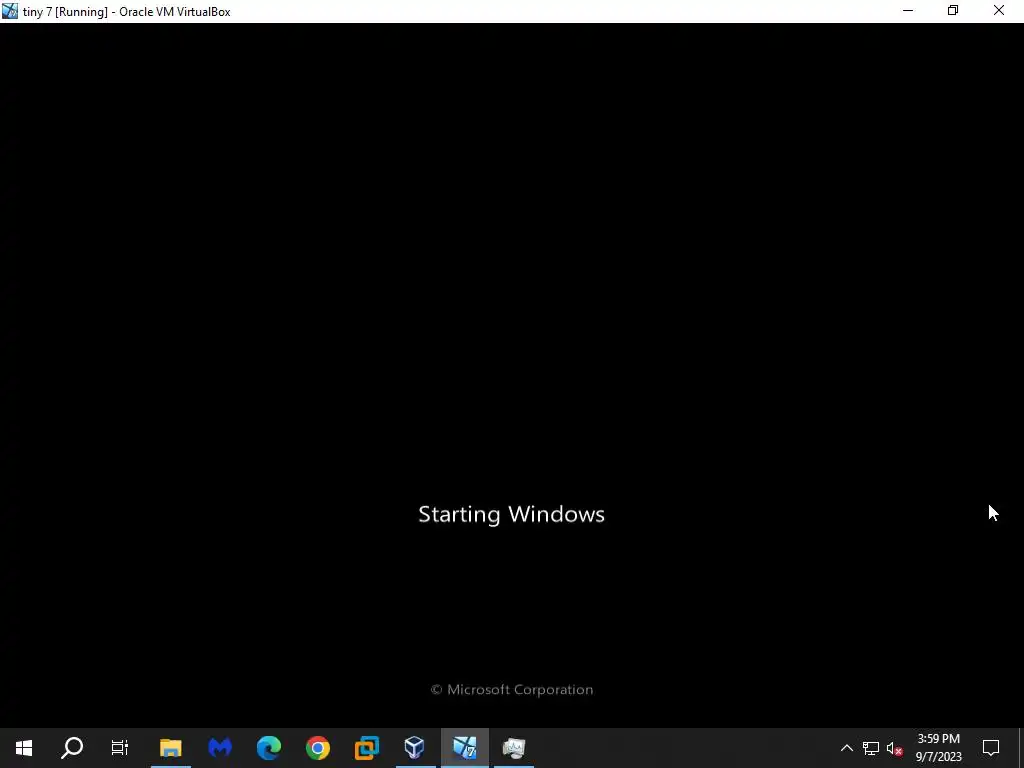Screen dimensions: 1024x768
Task: Minimize the tiny 7 VirtualBox window
Action: pos(908,11)
